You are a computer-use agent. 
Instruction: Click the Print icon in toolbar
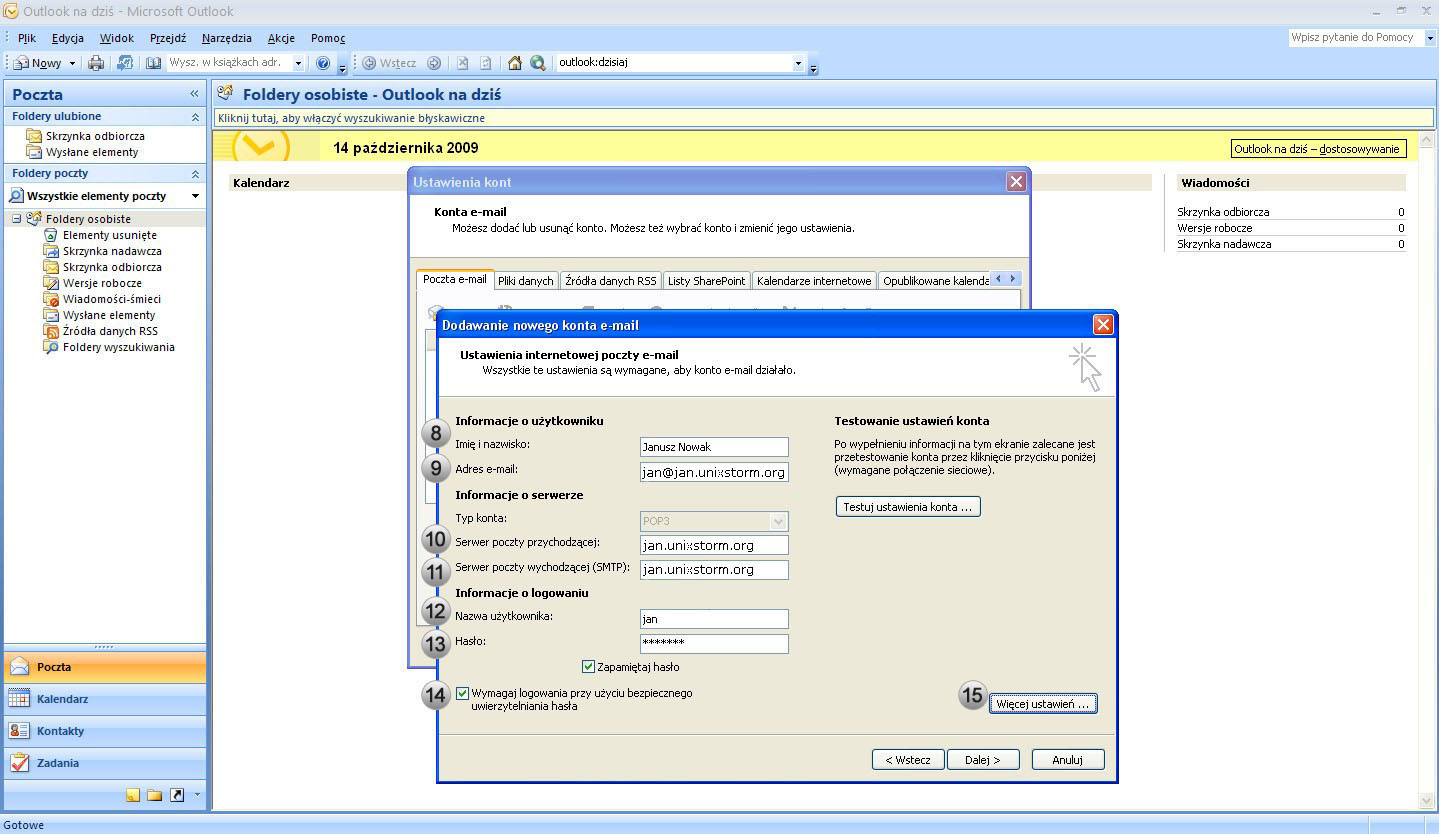click(96, 63)
